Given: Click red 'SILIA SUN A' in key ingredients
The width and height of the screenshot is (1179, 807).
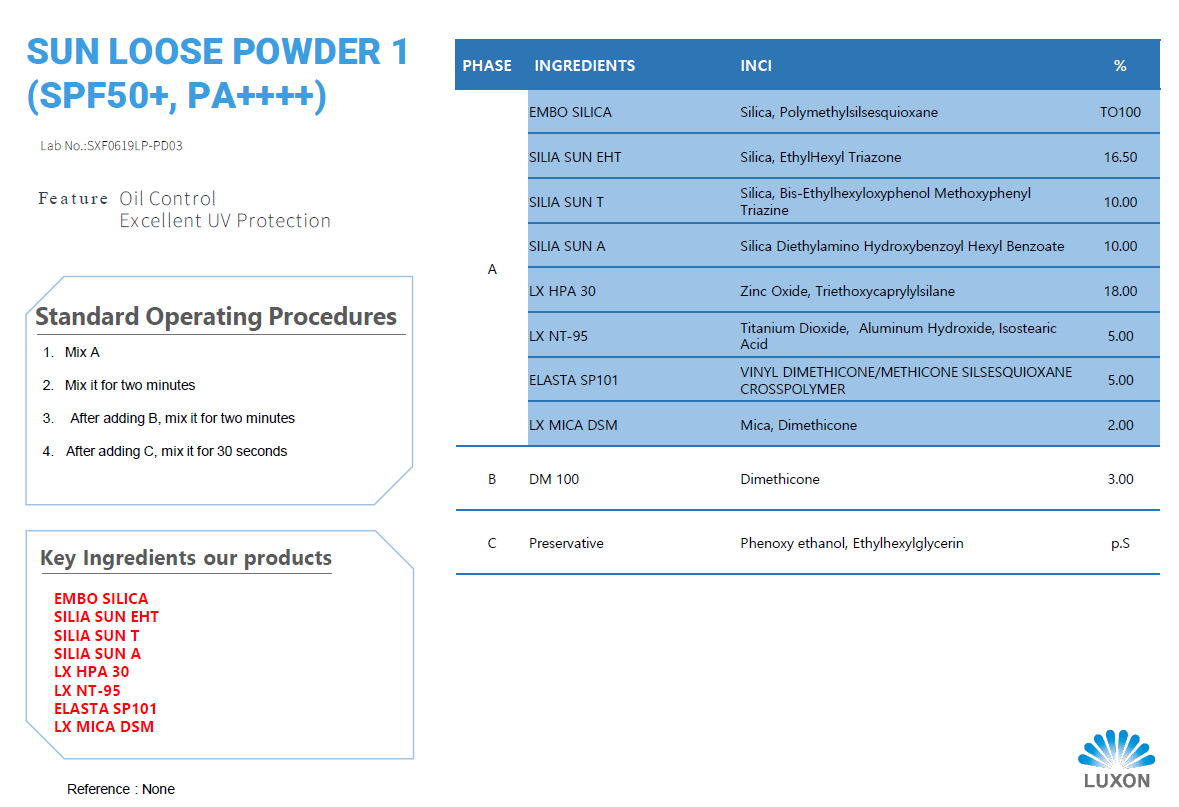Looking at the screenshot, I should [97, 654].
